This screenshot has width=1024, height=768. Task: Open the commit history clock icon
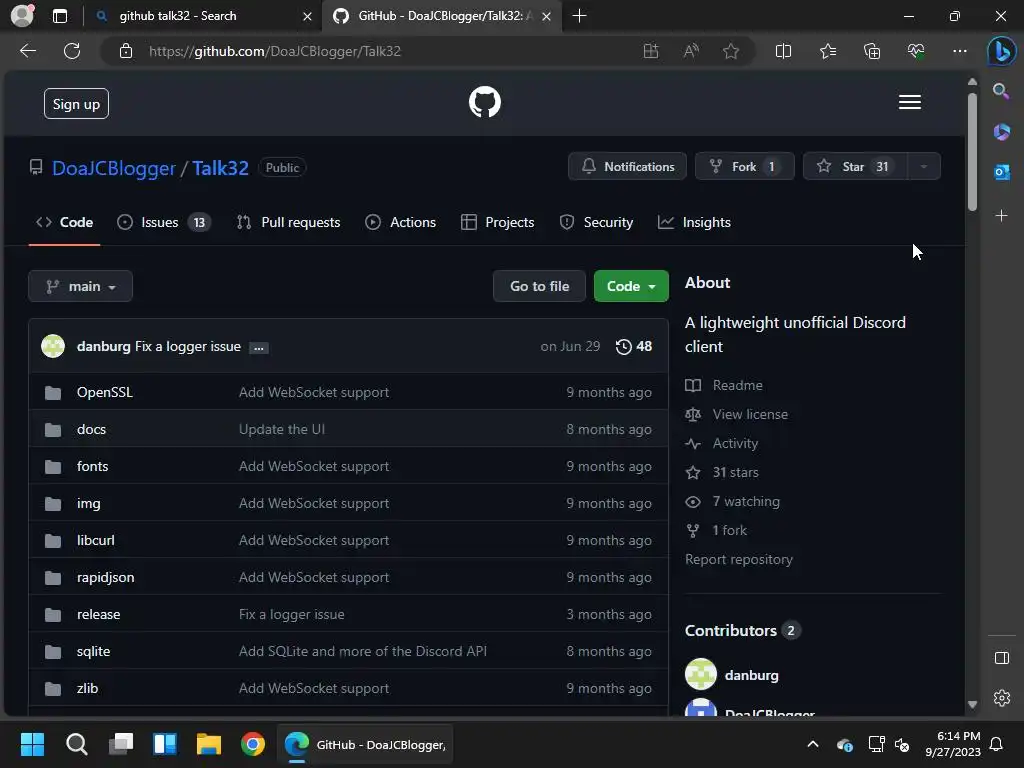[x=623, y=347]
